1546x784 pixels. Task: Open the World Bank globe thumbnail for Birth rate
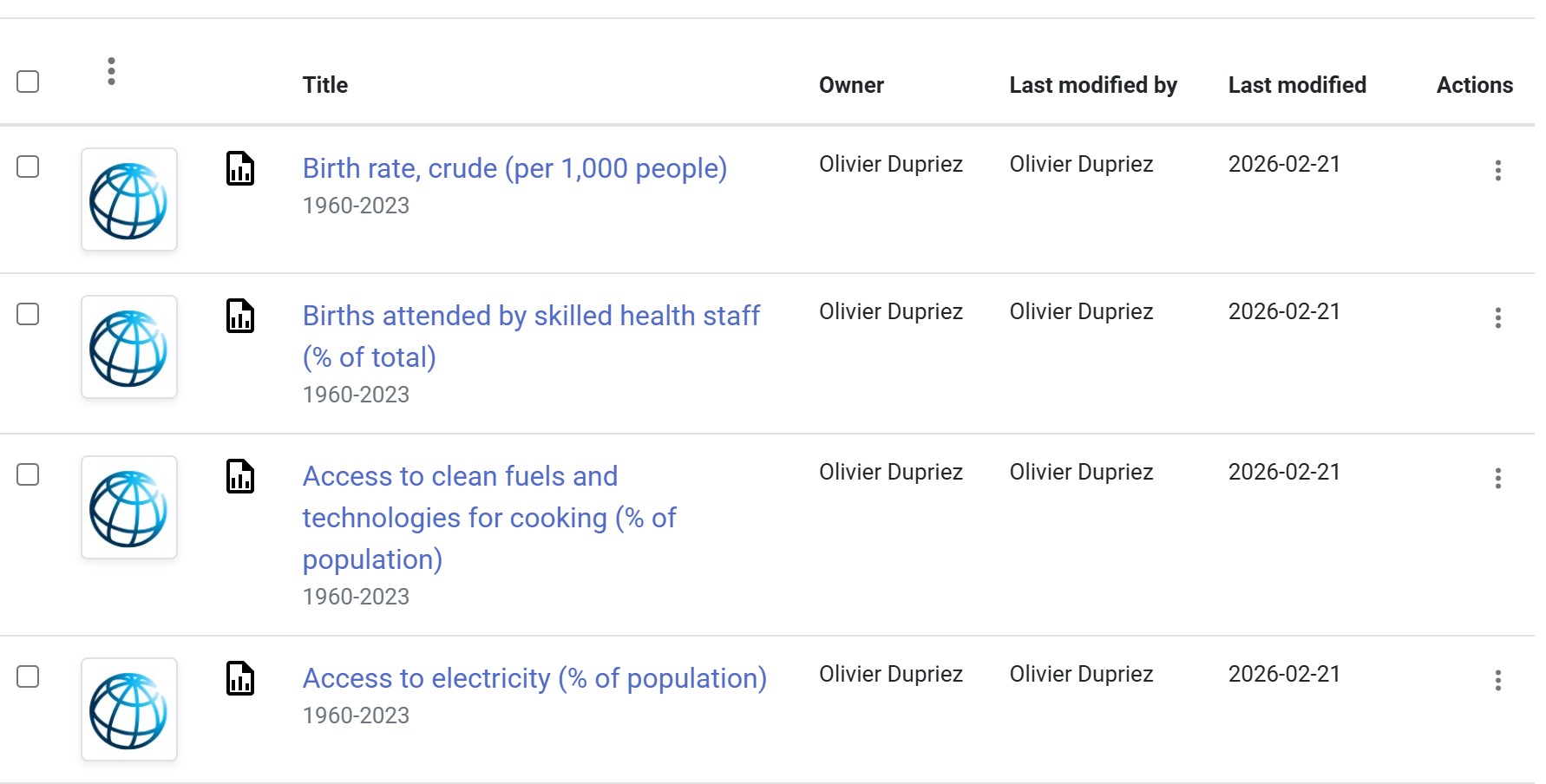129,200
